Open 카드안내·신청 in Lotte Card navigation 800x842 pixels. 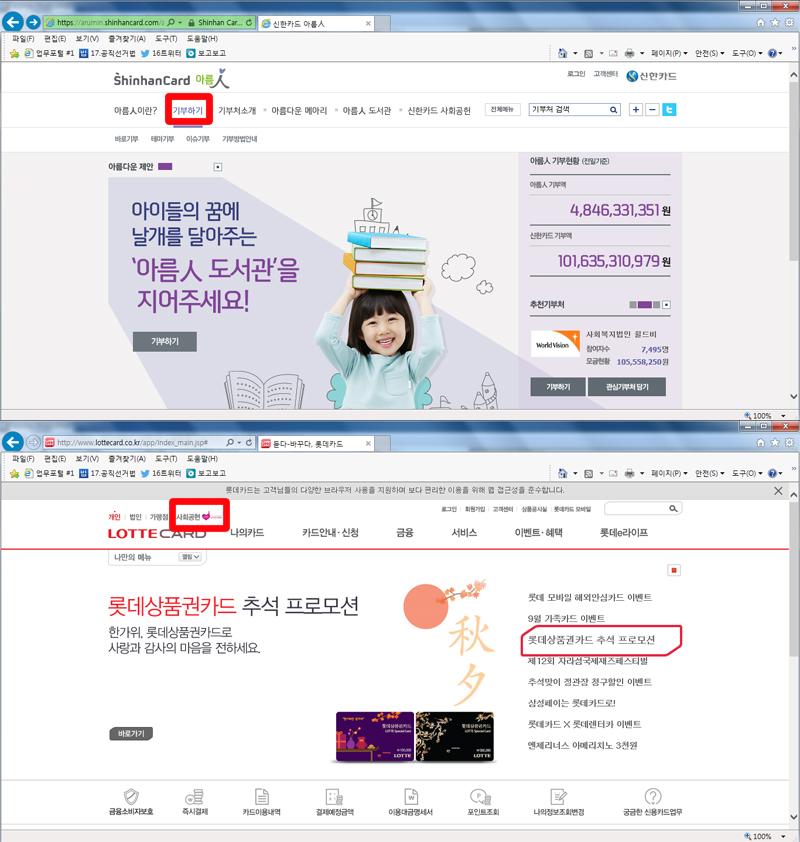[330, 533]
